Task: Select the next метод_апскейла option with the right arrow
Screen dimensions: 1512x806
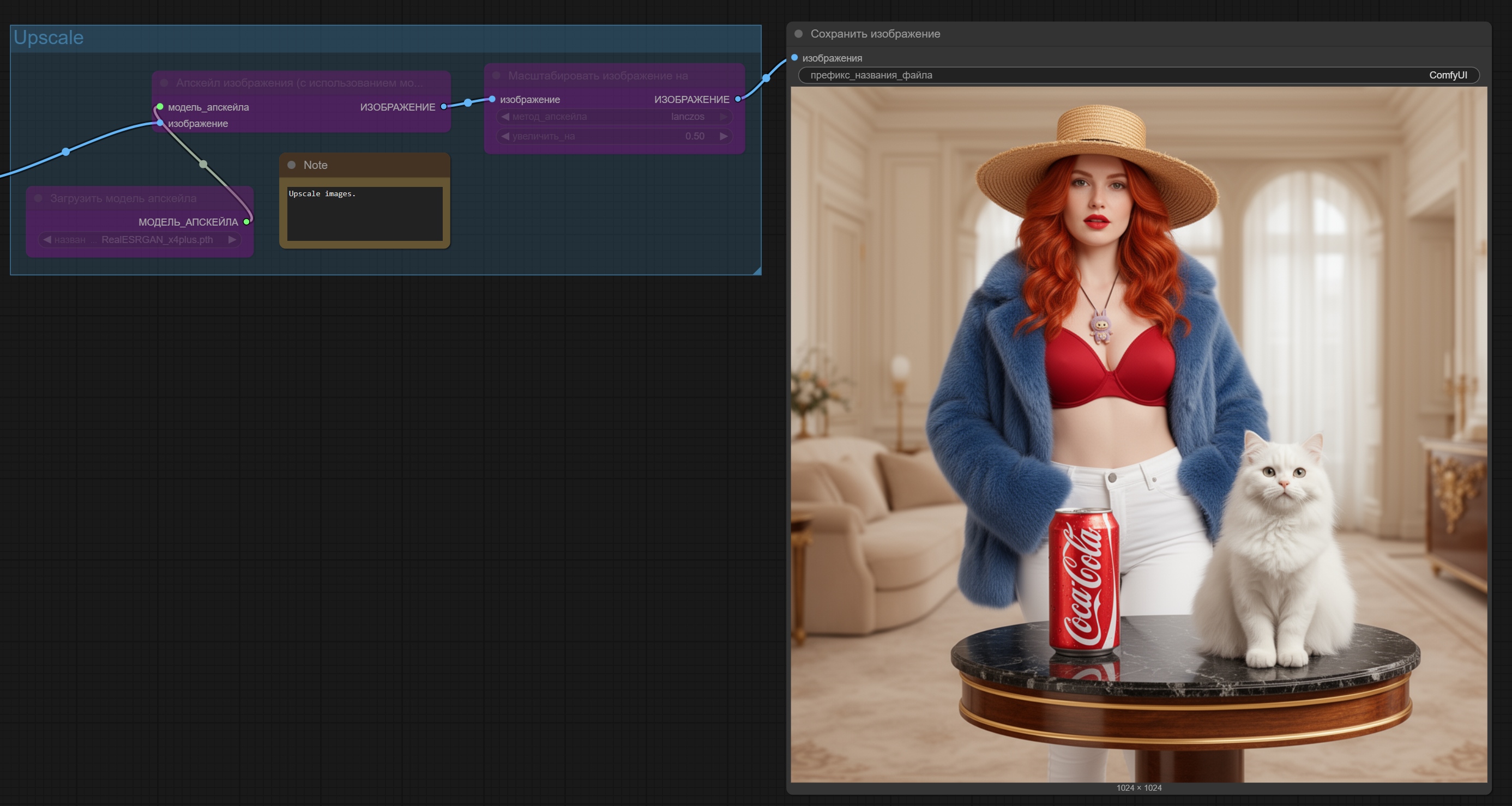Action: click(724, 117)
